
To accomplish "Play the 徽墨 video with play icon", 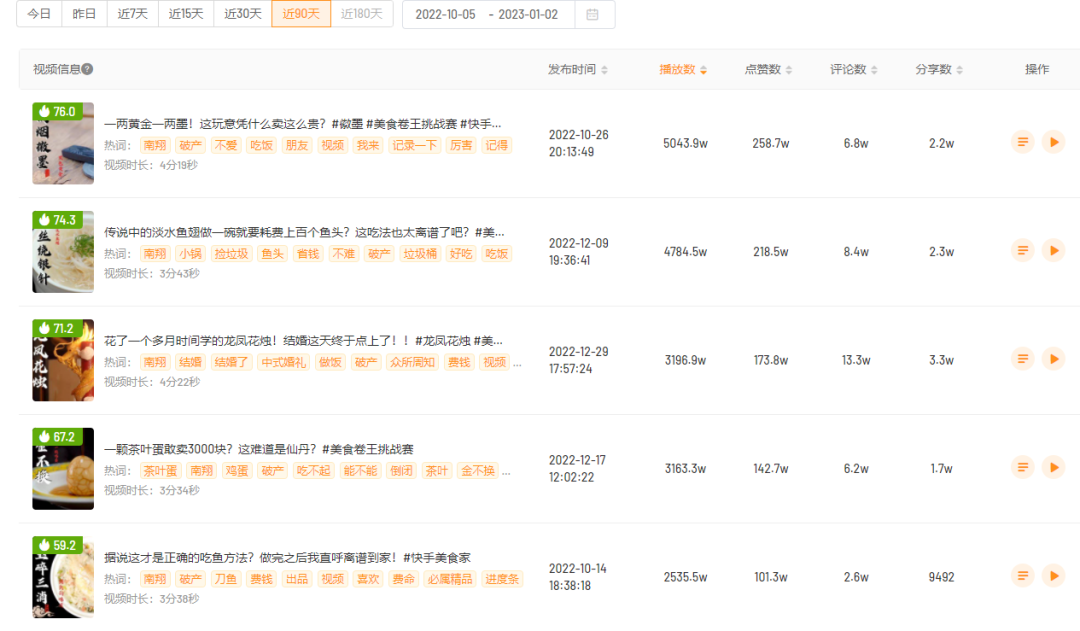I will click(1054, 143).
